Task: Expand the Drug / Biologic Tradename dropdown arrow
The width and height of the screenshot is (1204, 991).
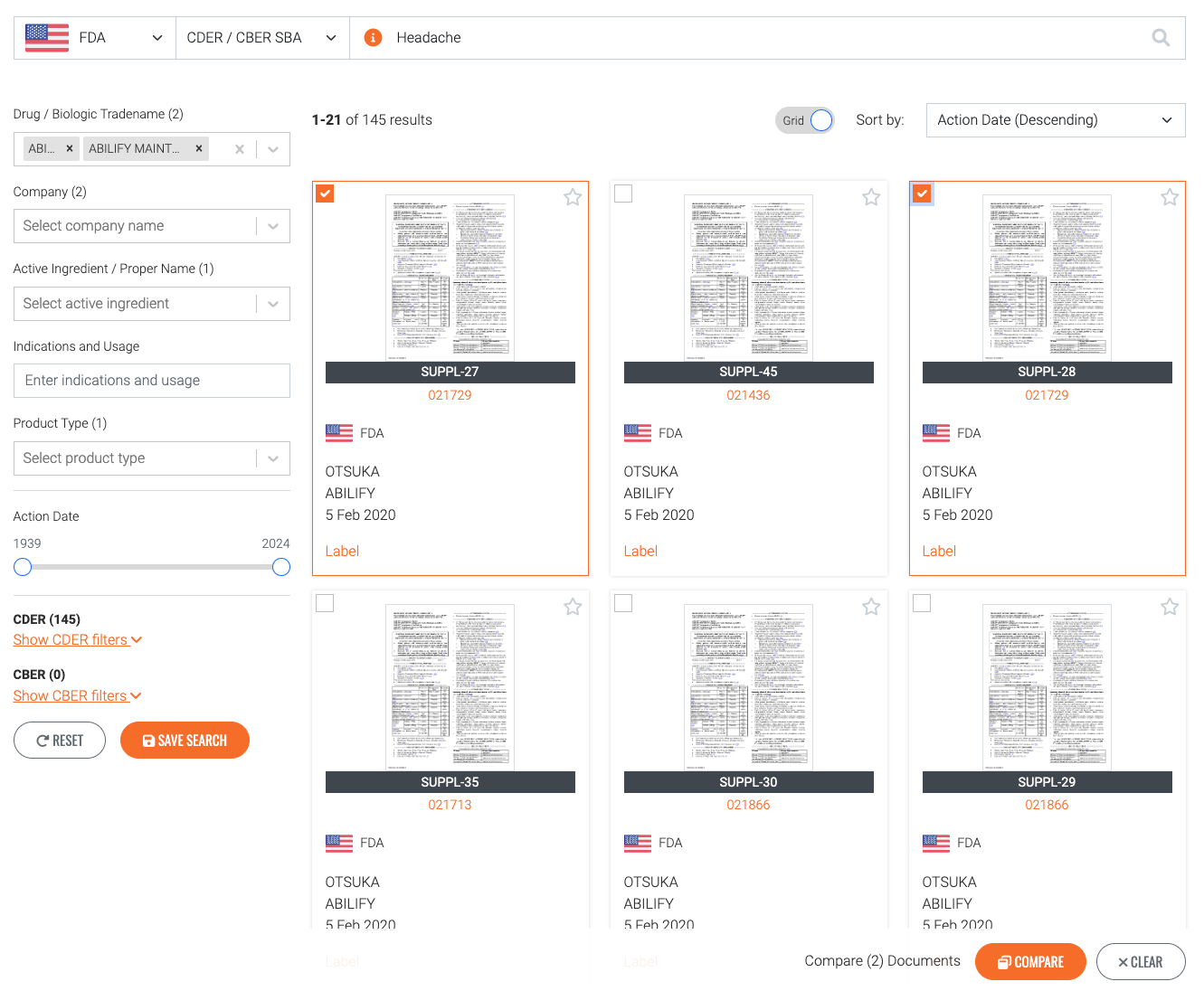Action: tap(273, 149)
